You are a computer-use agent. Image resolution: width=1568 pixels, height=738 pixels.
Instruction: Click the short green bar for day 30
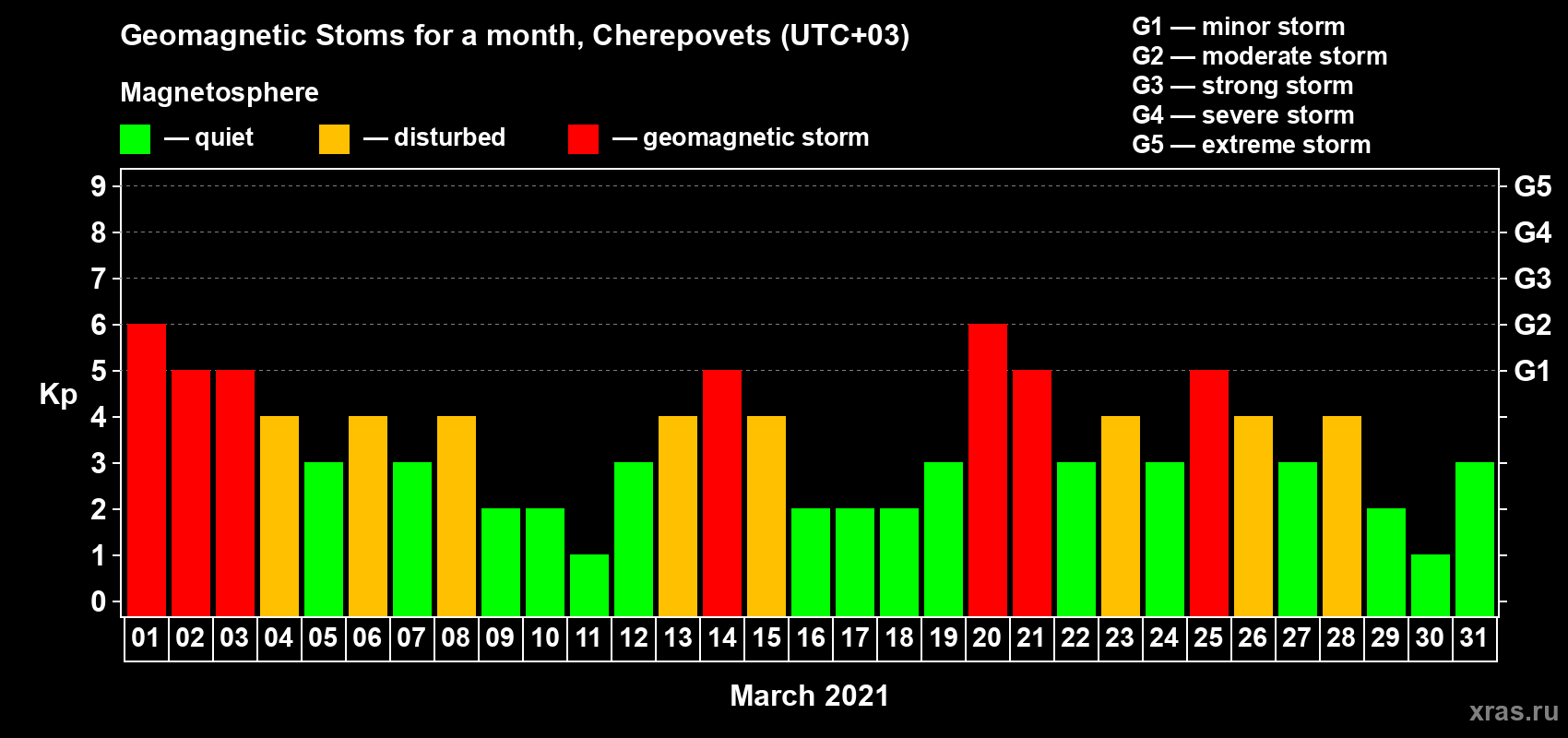coord(1431,586)
